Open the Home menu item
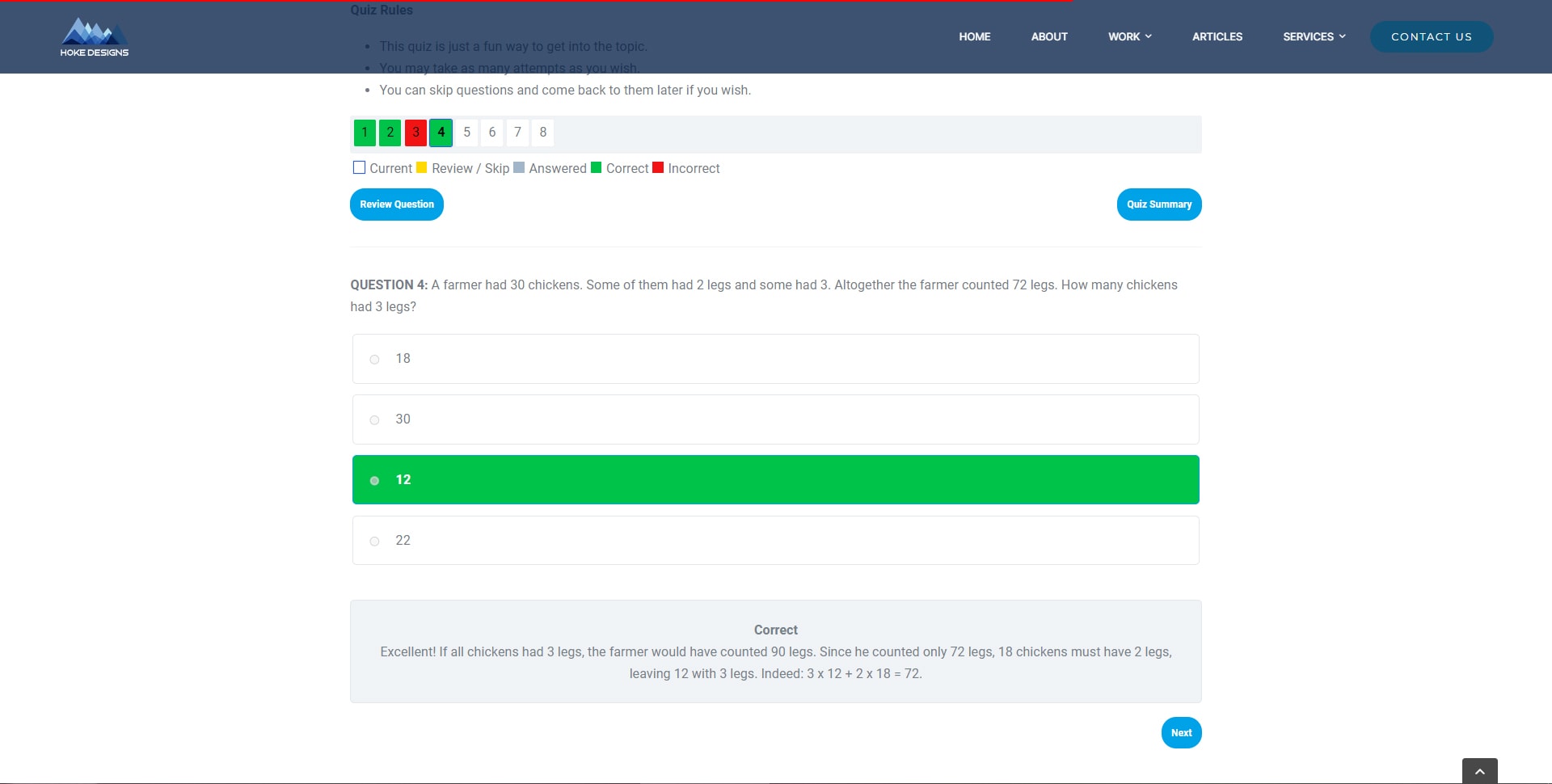The image size is (1552, 784). point(974,37)
